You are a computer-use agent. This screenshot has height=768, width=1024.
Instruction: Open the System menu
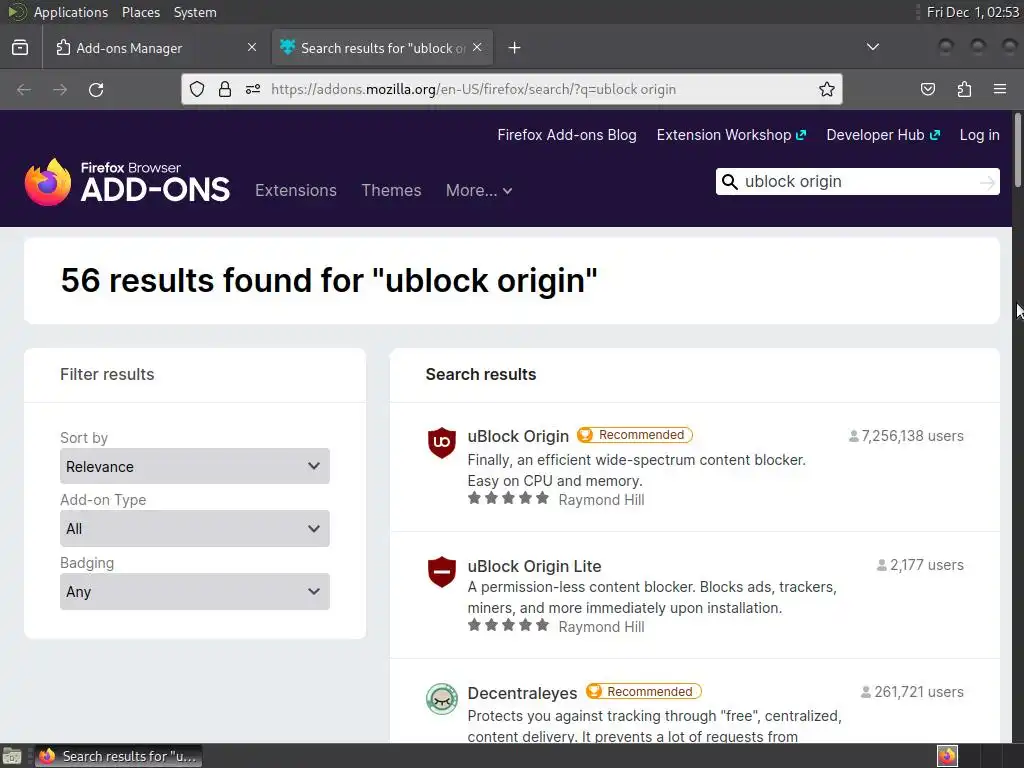click(195, 12)
